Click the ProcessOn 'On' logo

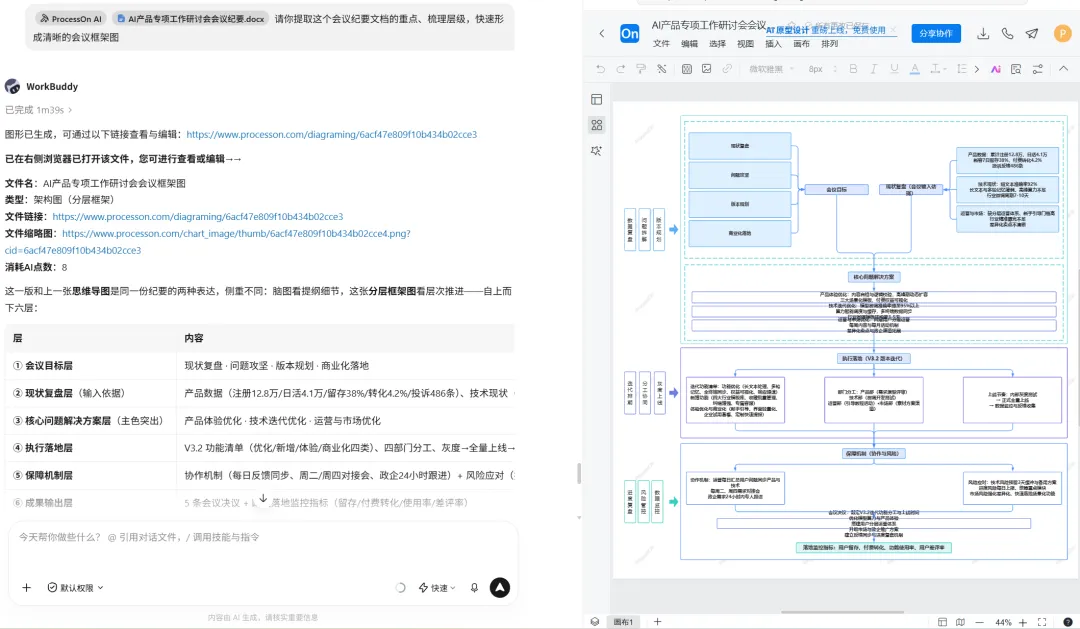(x=630, y=33)
